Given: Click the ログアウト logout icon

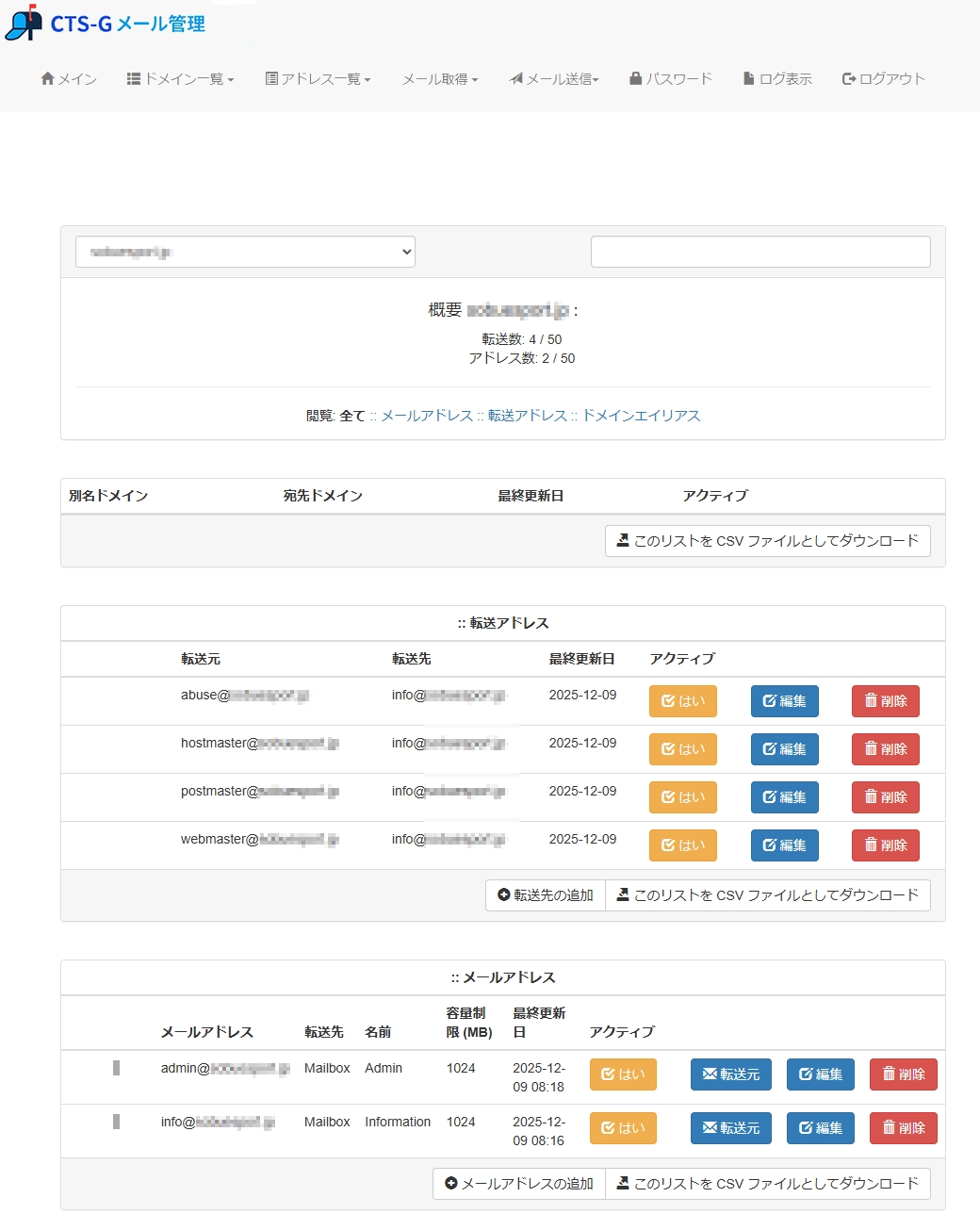Looking at the screenshot, I should (x=848, y=79).
